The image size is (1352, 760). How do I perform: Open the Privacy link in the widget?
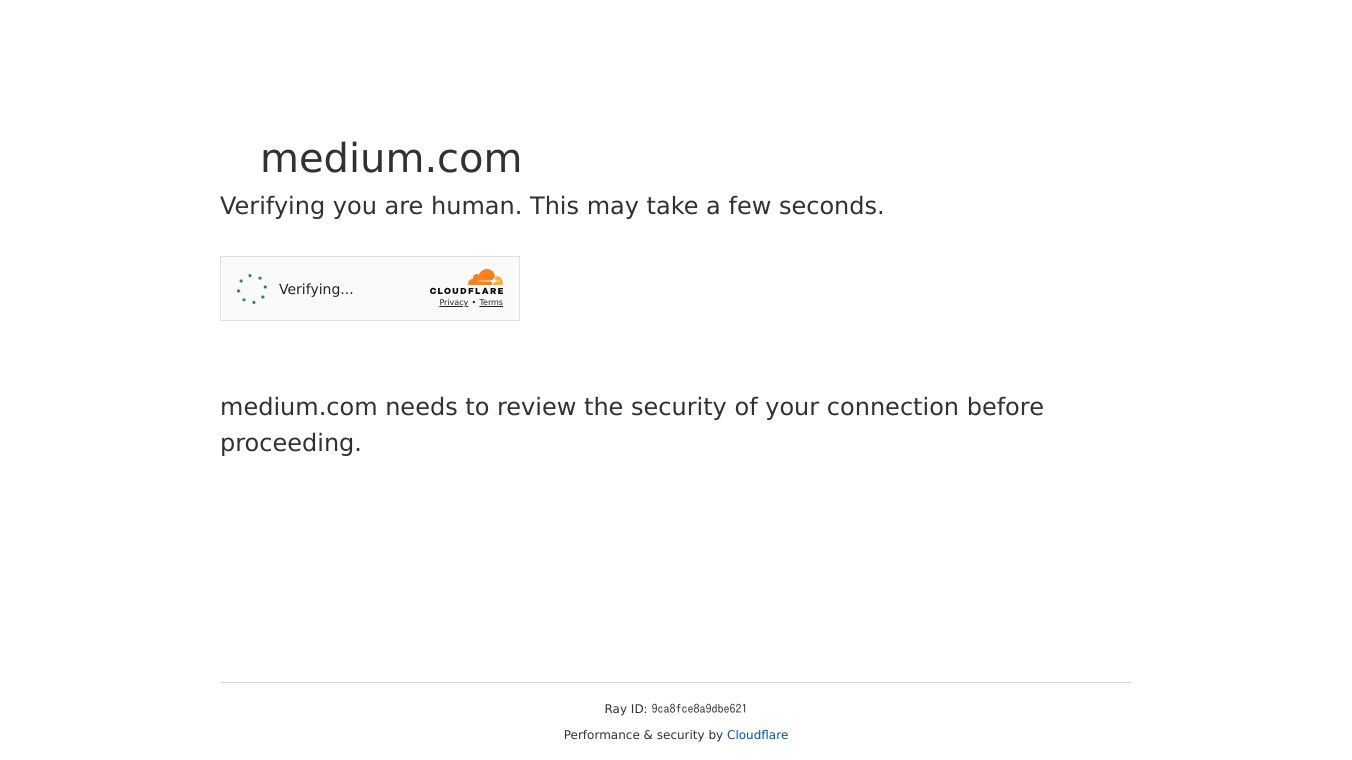[x=453, y=303]
